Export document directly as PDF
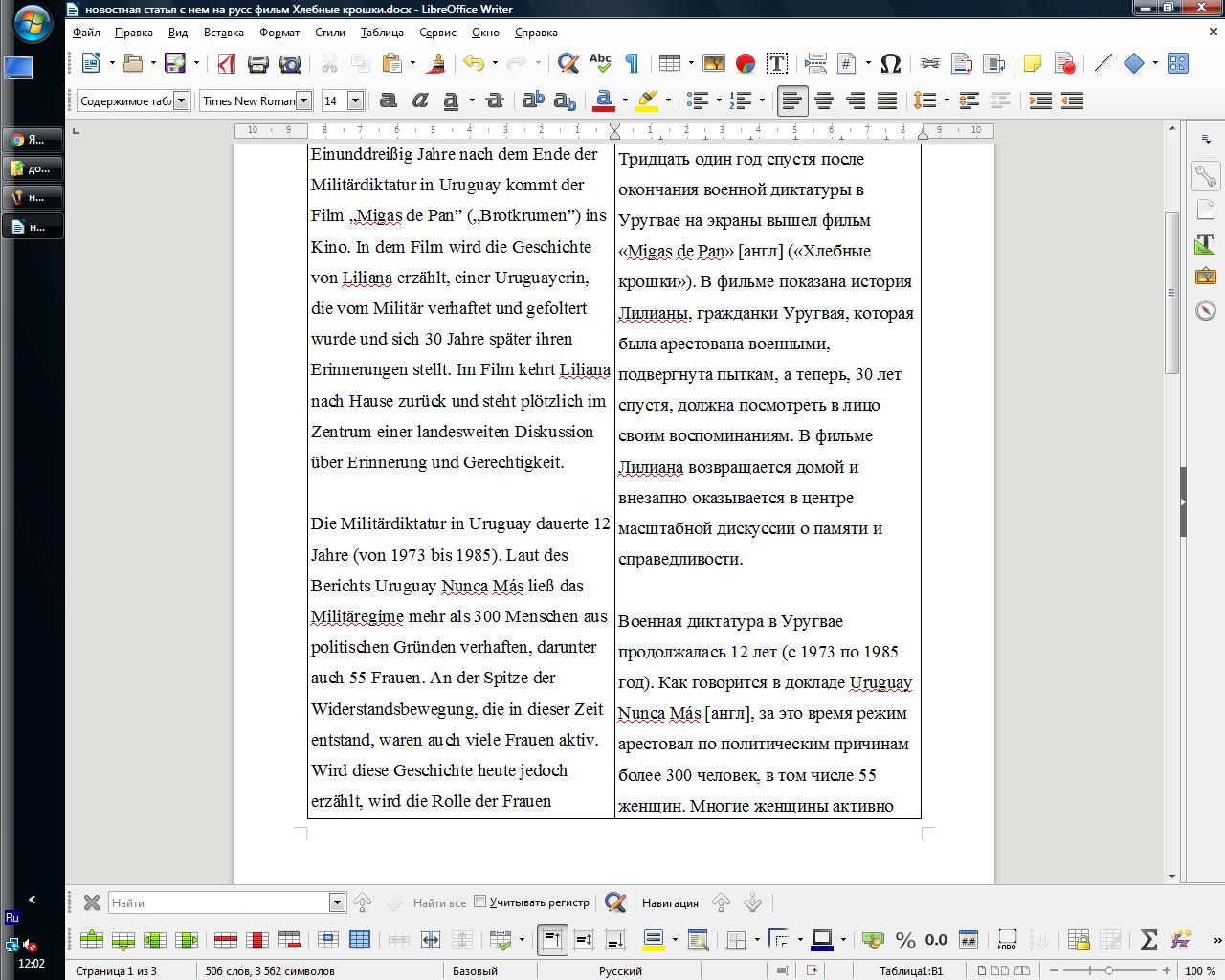The height and width of the screenshot is (980, 1225). [x=227, y=63]
